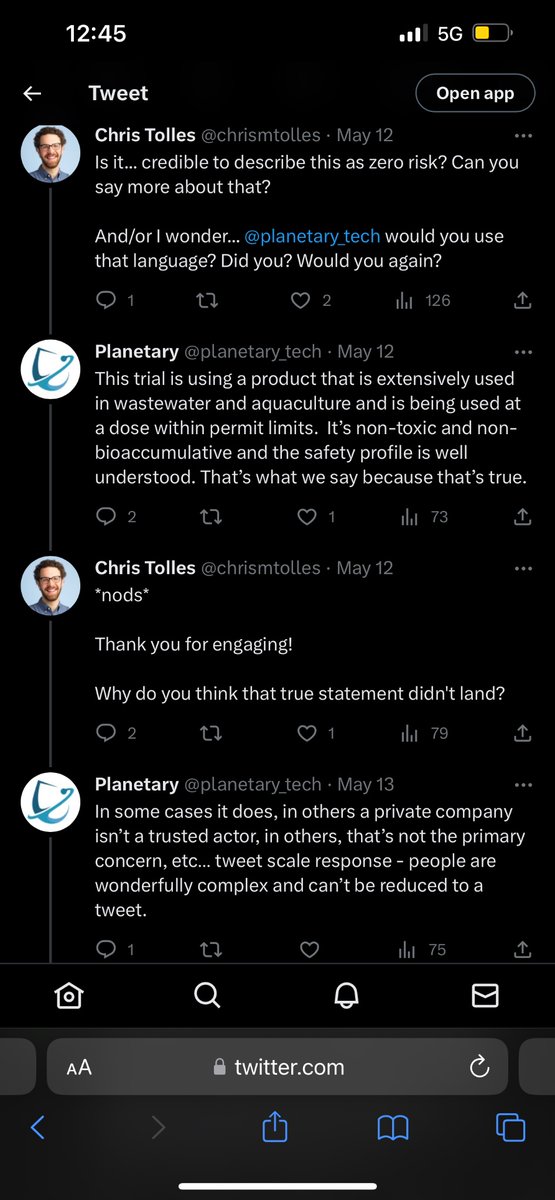Screen dimensions: 555x1200
Task: Share Planetary's permit limits tweet
Action: click(522, 517)
